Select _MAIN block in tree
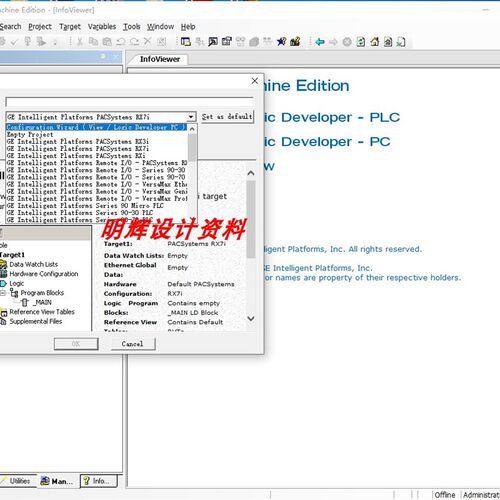The height and width of the screenshot is (500, 500). pos(43,302)
